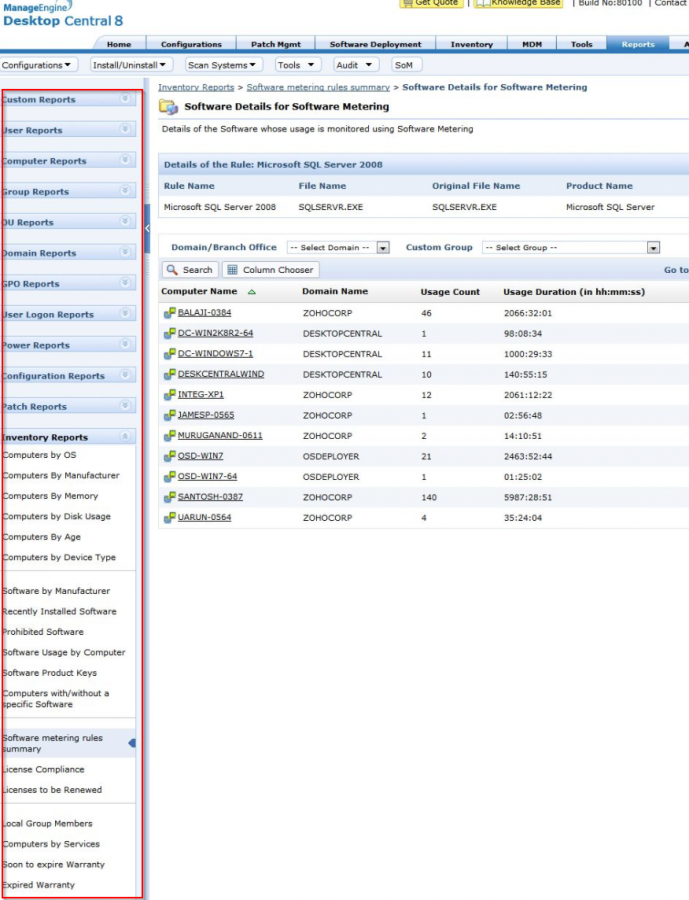Viewport: 689px width, 900px height.
Task: Open the Configurations submenu dropdown
Action: point(37,65)
